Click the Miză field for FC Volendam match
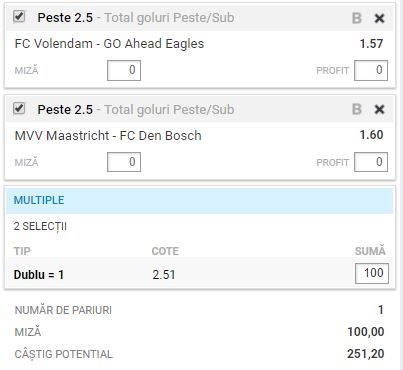 124,70
